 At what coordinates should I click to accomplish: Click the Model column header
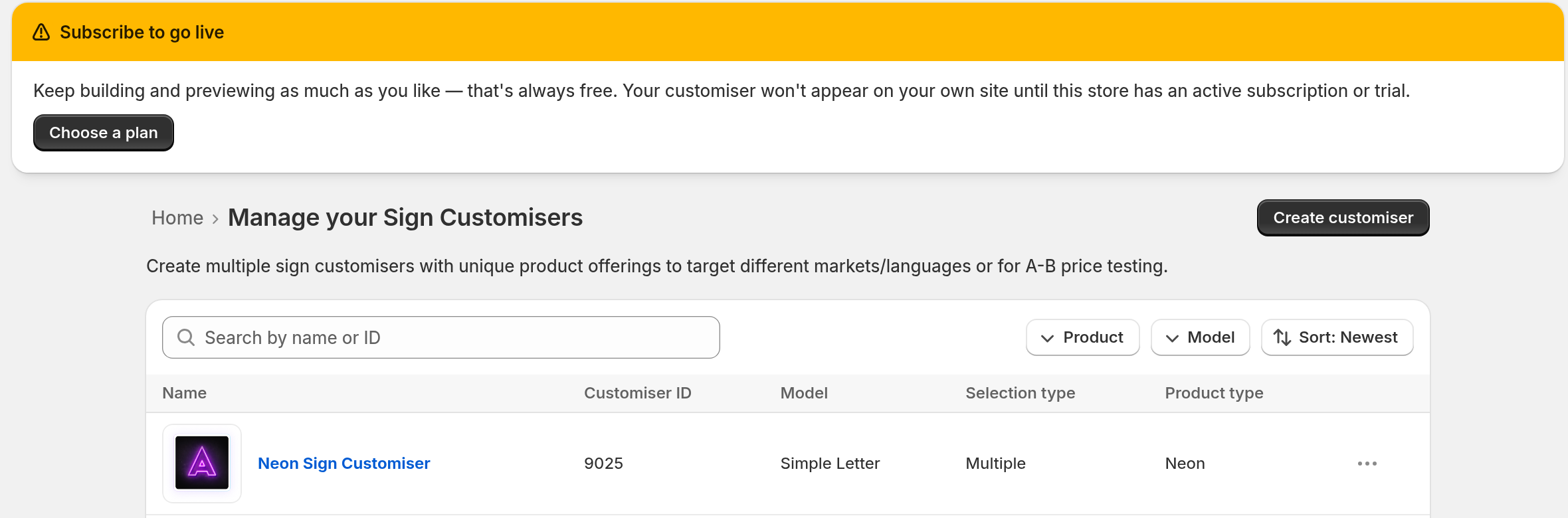point(804,393)
